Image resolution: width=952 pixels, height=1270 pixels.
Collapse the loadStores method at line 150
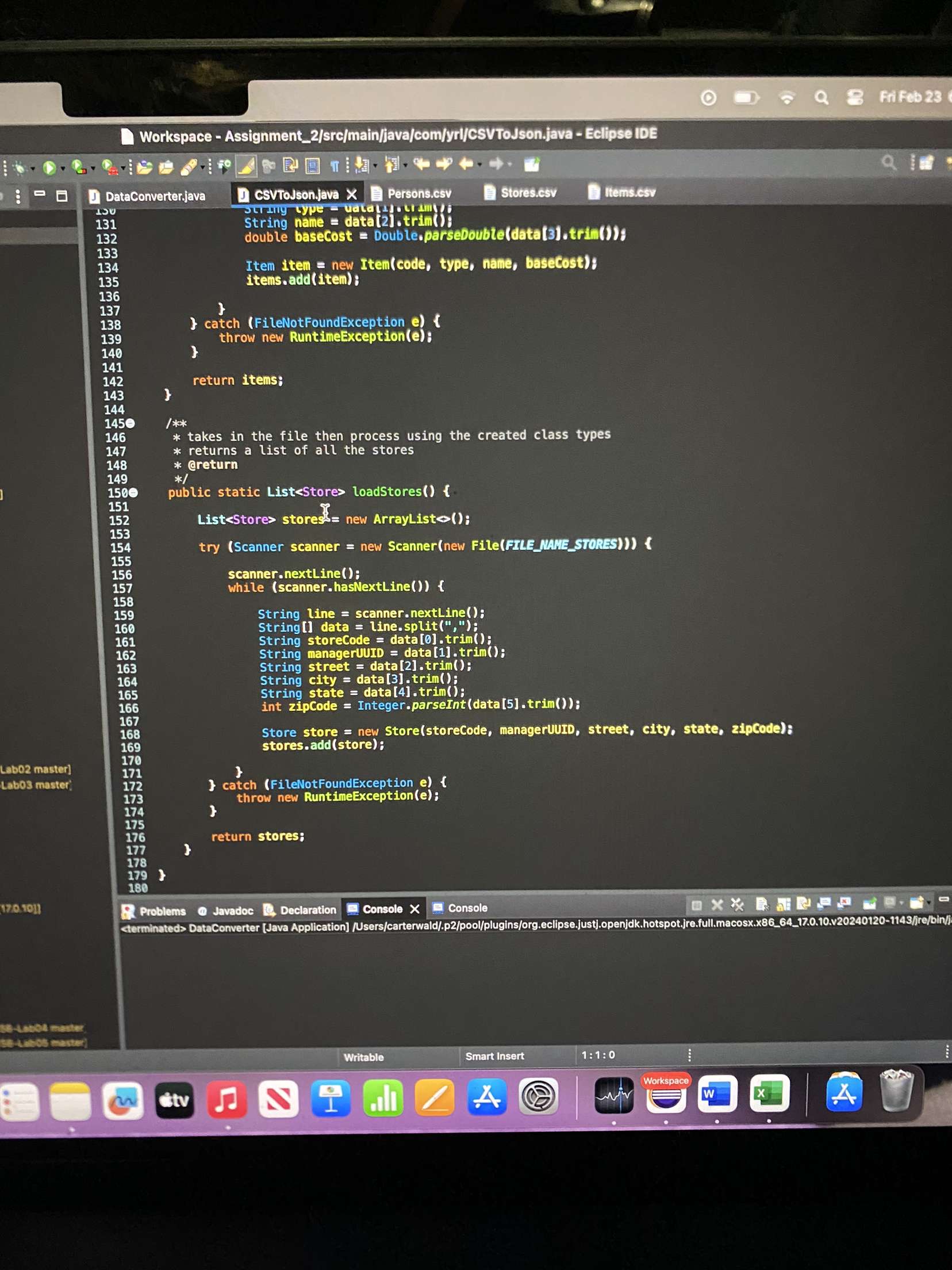pos(133,492)
